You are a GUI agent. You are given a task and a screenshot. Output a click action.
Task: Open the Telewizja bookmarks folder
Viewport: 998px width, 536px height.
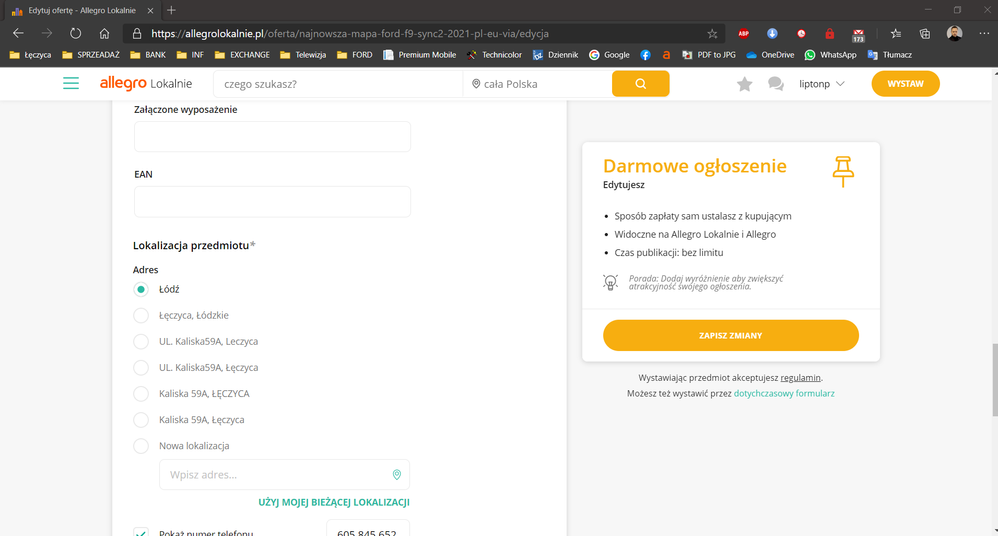(303, 55)
